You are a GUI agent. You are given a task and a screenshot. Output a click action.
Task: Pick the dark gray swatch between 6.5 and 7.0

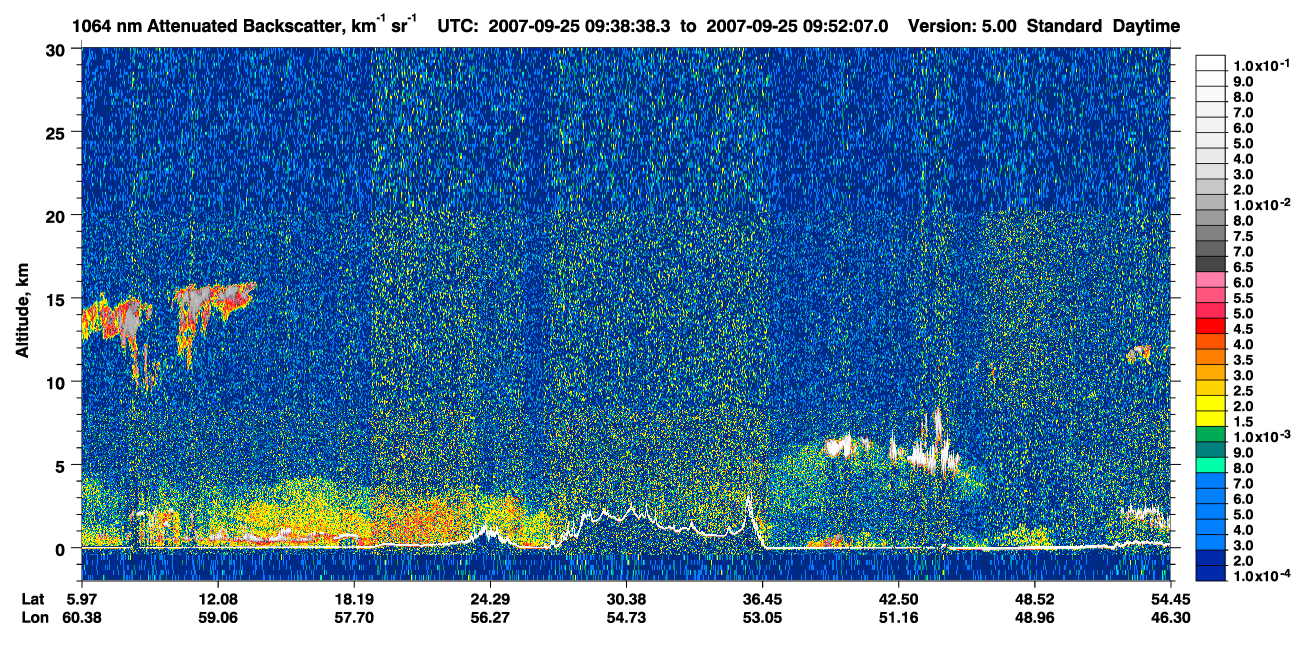[1211, 263]
